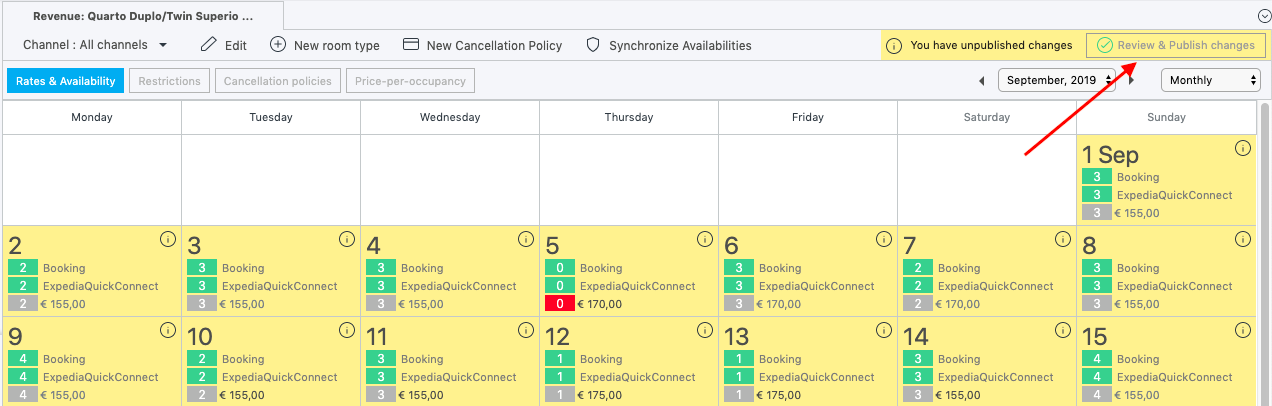This screenshot has width=1272, height=406.
Task: Click the plus icon for New room type
Action: (x=278, y=45)
